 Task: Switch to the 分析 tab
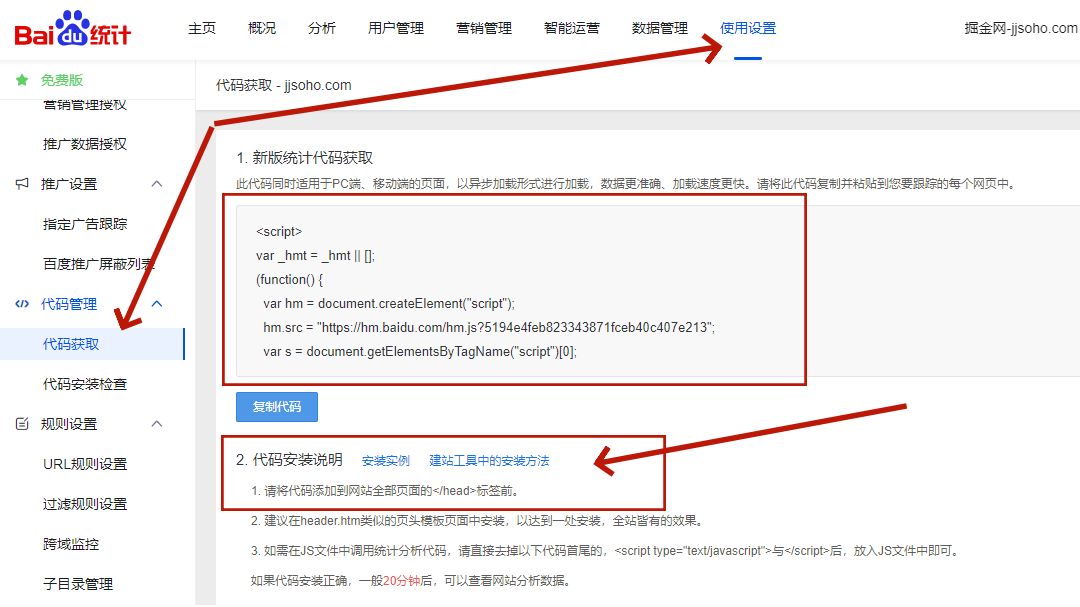click(322, 28)
